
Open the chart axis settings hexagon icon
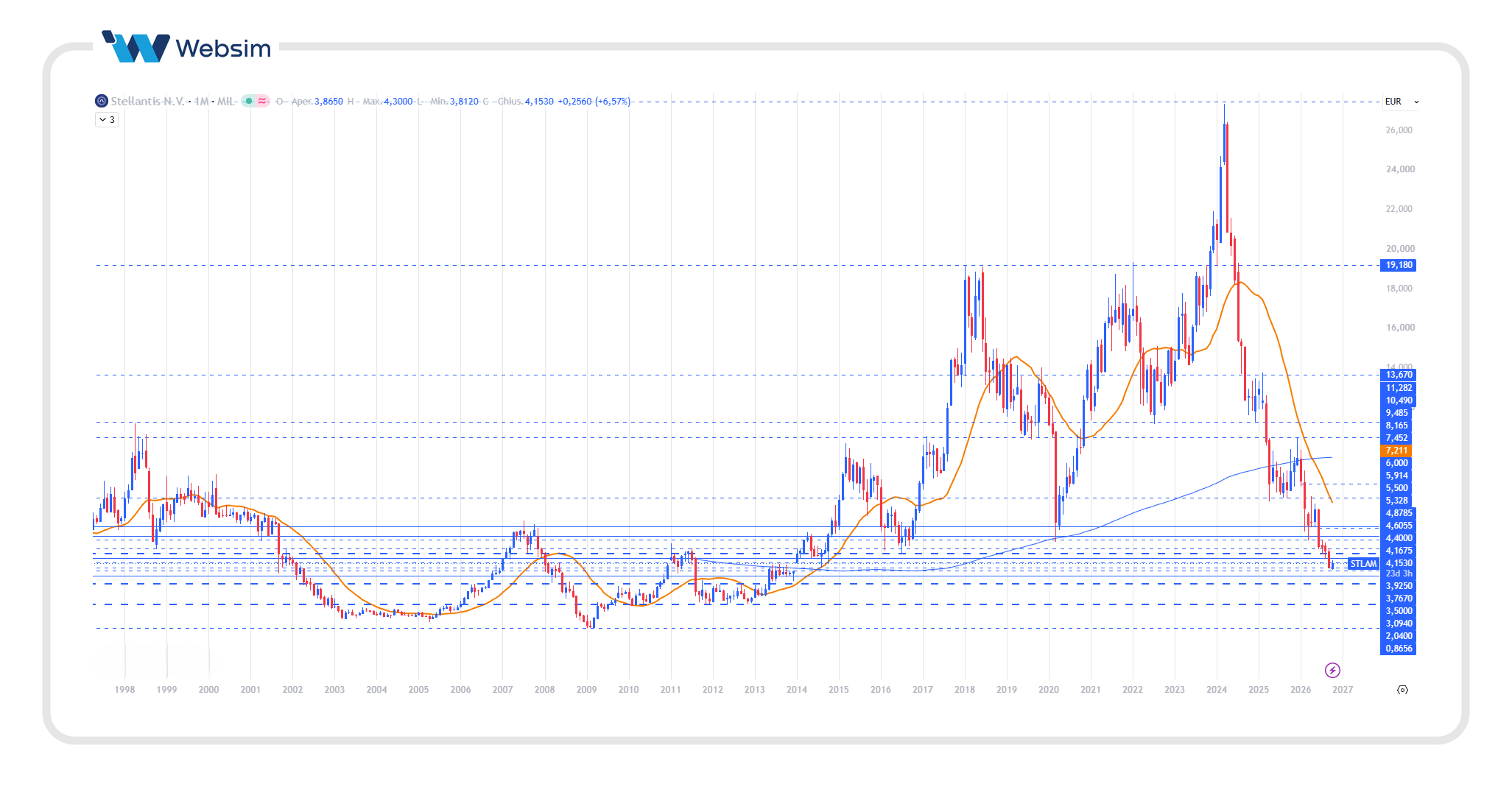point(1402,690)
